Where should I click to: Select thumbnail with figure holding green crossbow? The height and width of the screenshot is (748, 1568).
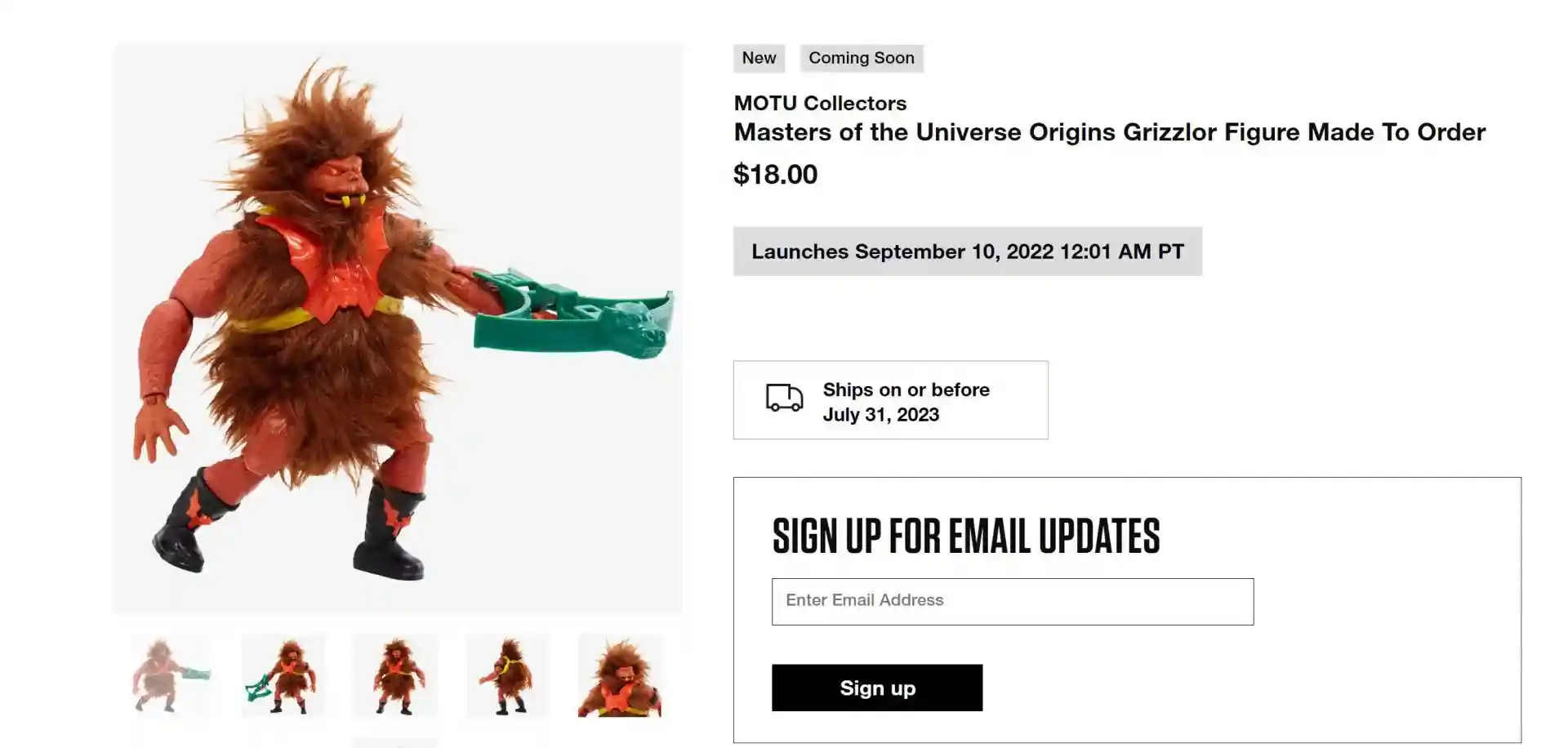pos(283,676)
